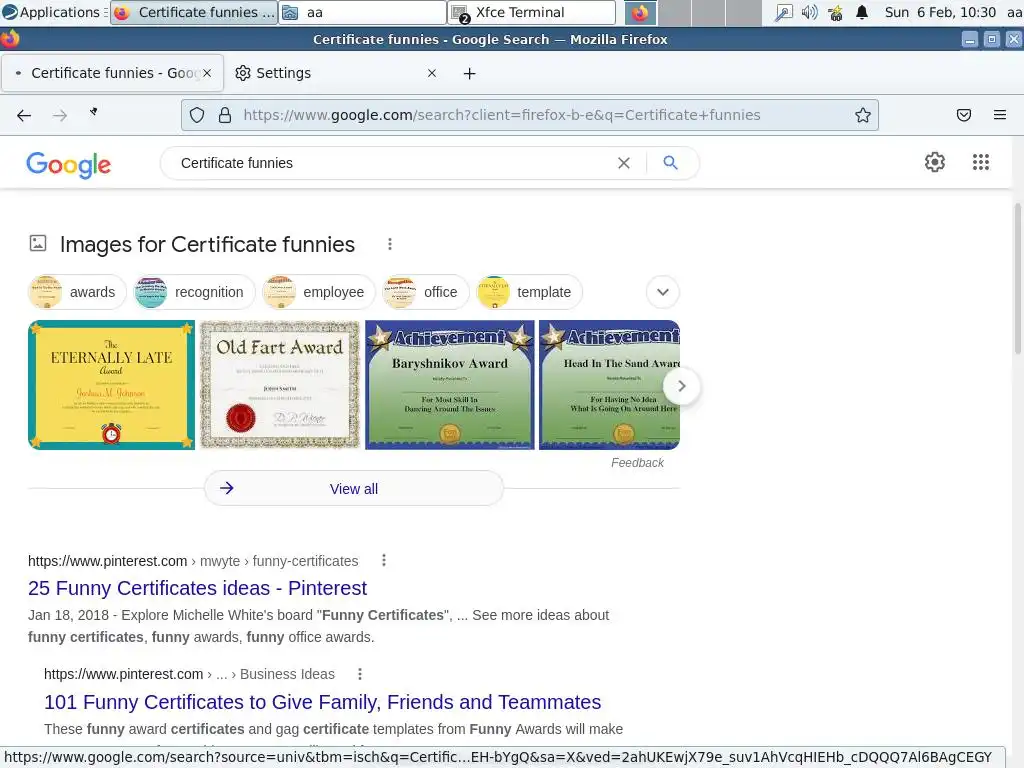View site security padlock info
Image resolution: width=1024 pixels, height=768 pixels.
click(x=225, y=116)
